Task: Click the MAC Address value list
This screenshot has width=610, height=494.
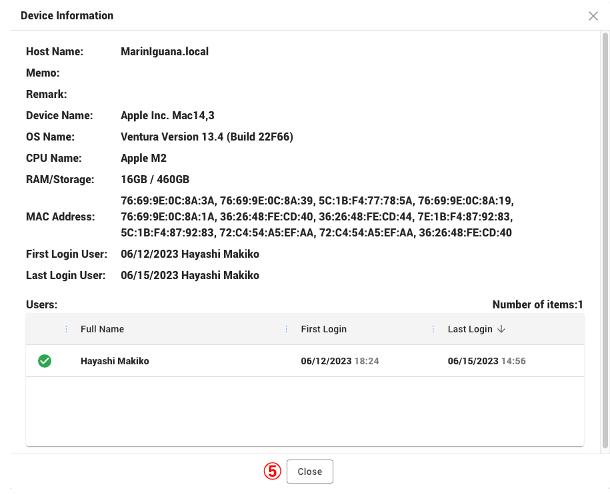Action: click(316, 217)
